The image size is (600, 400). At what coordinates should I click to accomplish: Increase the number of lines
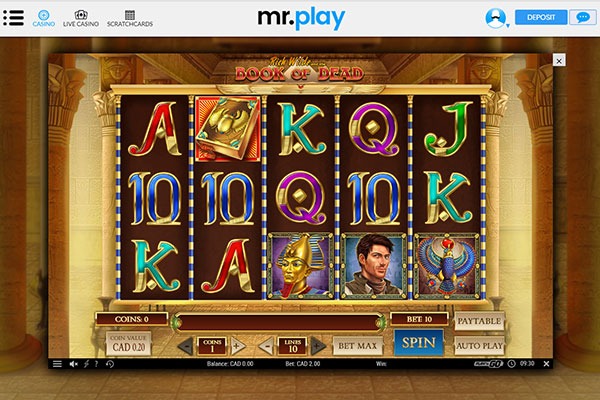[318, 346]
